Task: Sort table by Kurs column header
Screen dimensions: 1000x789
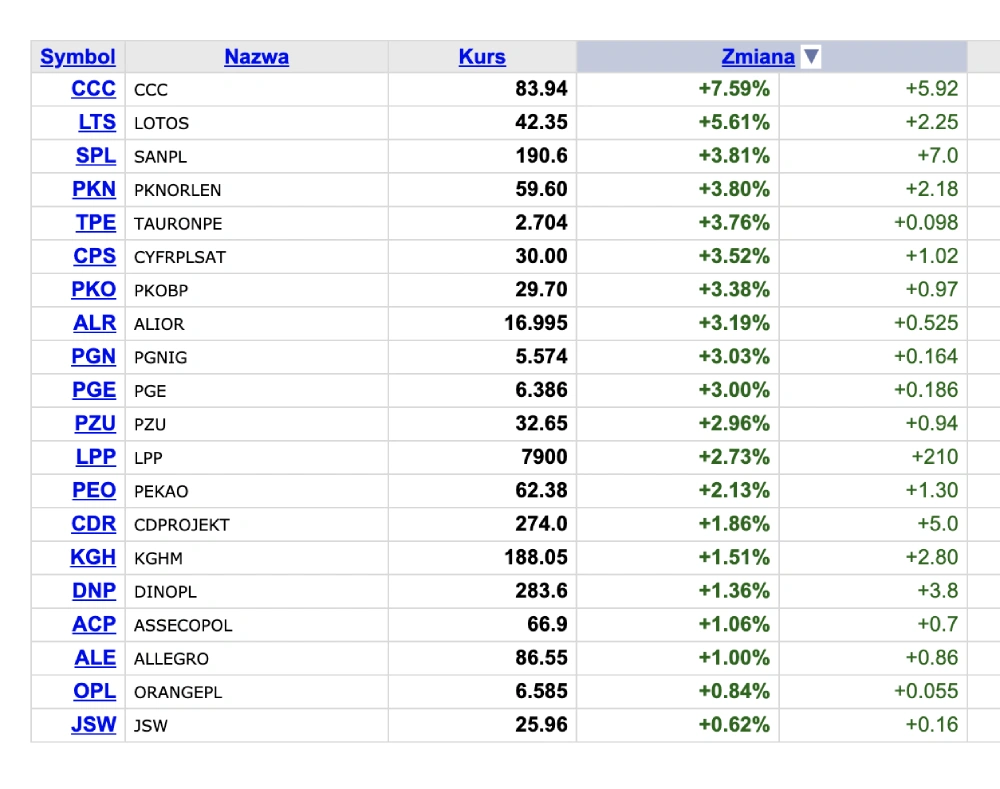Action: tap(482, 57)
